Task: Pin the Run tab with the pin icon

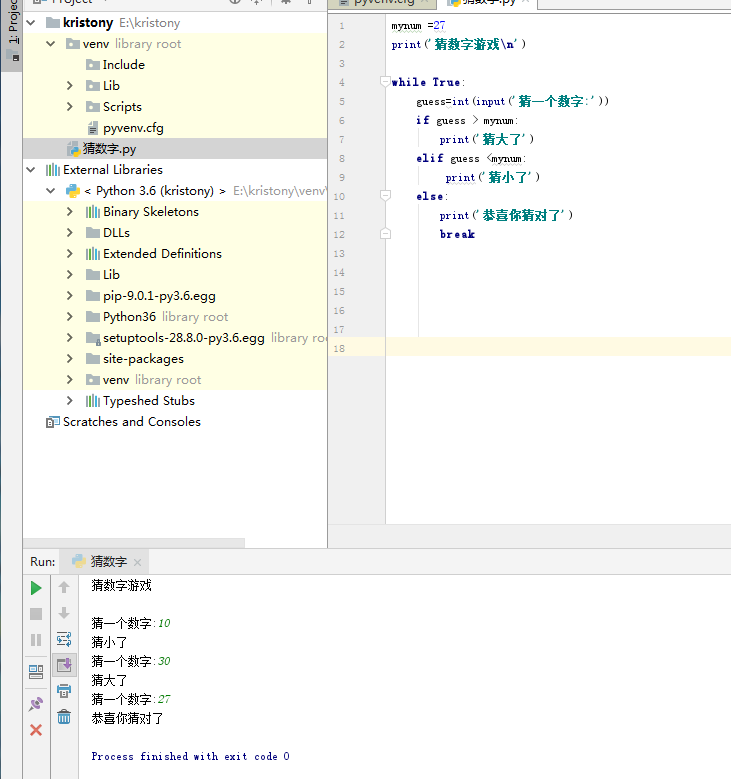Action: 36,704
